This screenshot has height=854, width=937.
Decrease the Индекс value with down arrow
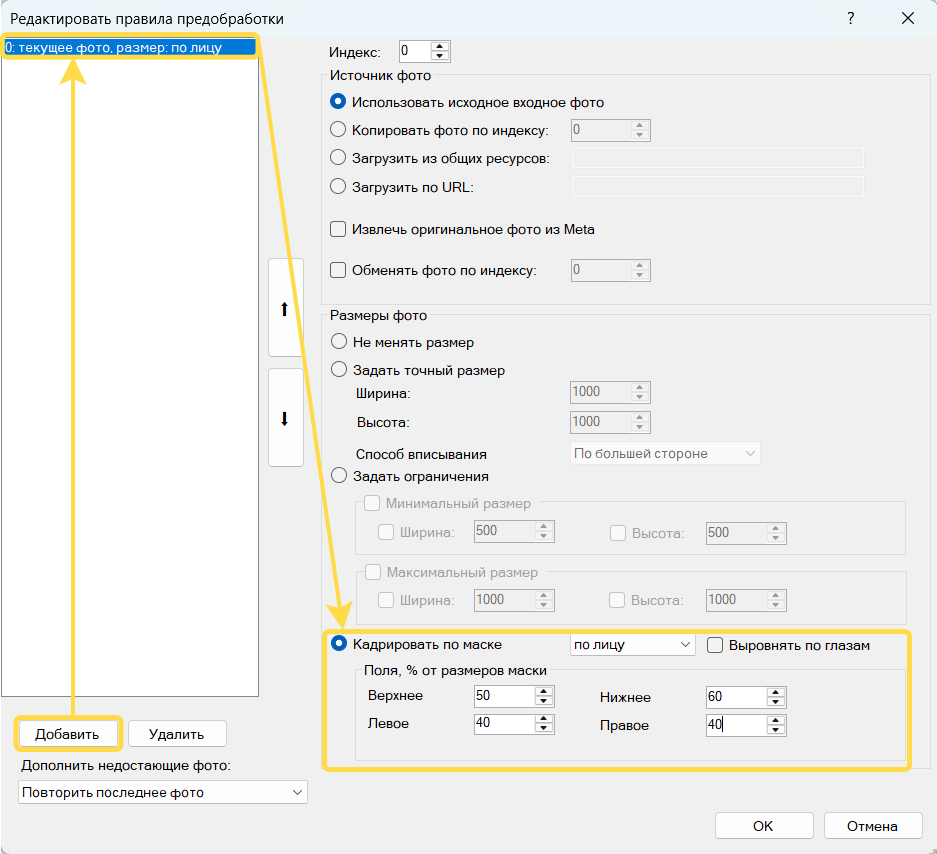point(440,55)
